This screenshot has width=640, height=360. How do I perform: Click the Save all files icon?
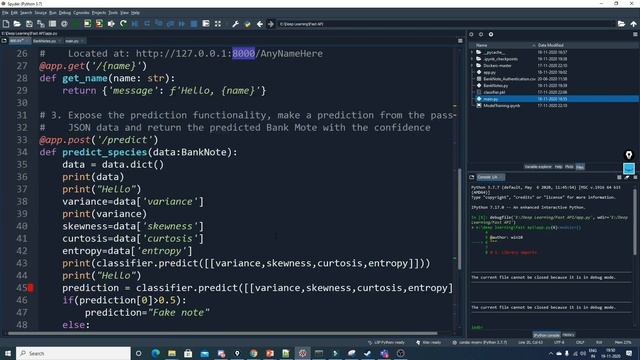[x=41, y=24]
